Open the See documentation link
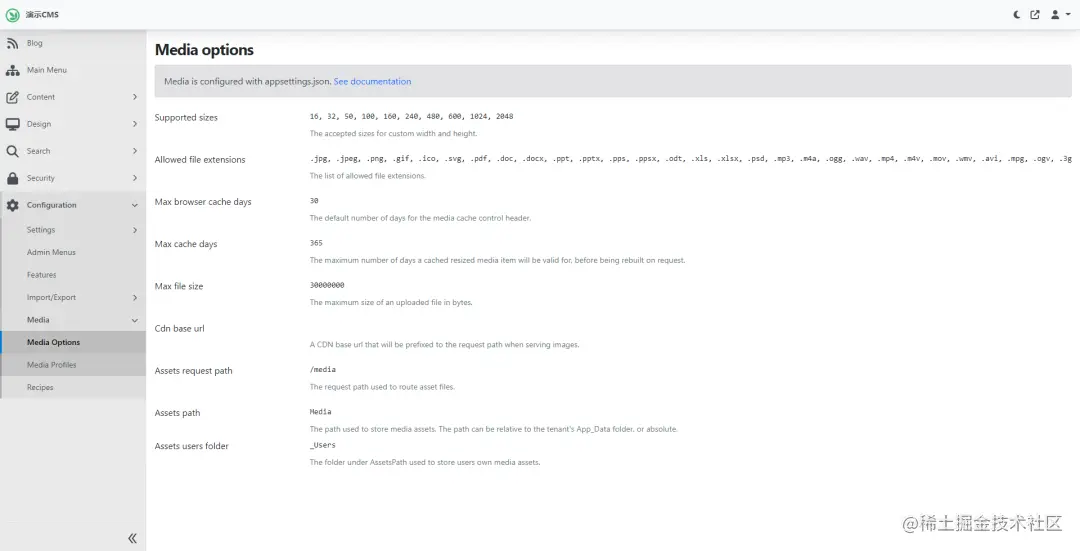Viewport: 1080px width, 551px height. click(372, 81)
